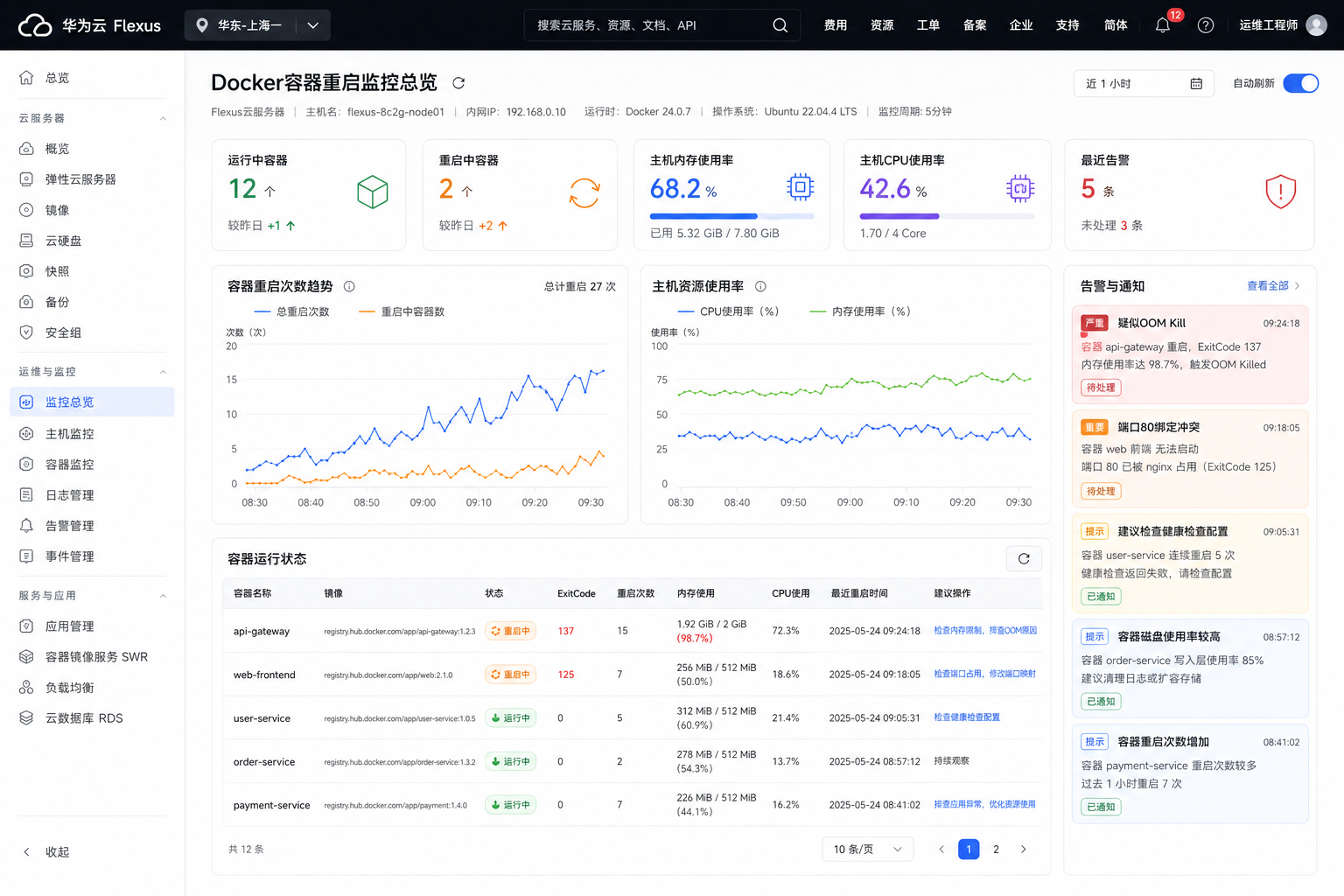
Task: Open 容器镜像服务 SWR in sidebar
Action: pos(92,657)
